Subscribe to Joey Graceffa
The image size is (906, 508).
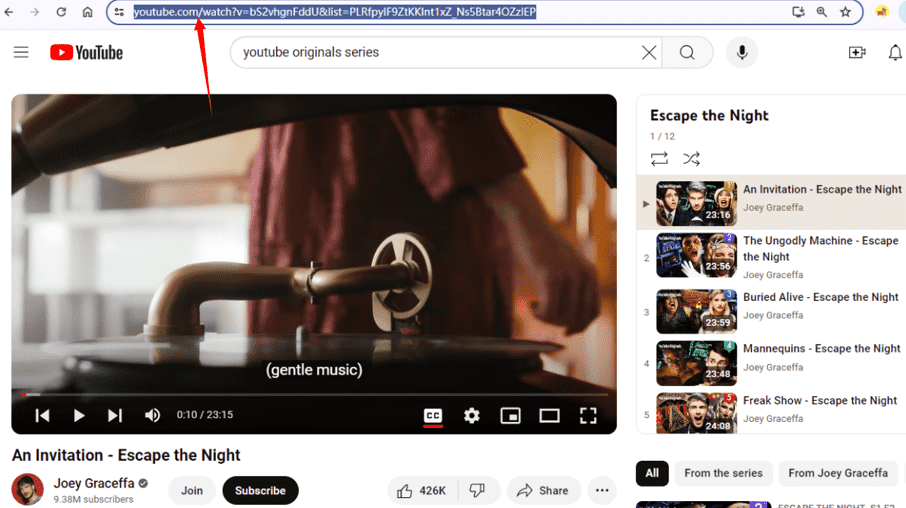260,490
